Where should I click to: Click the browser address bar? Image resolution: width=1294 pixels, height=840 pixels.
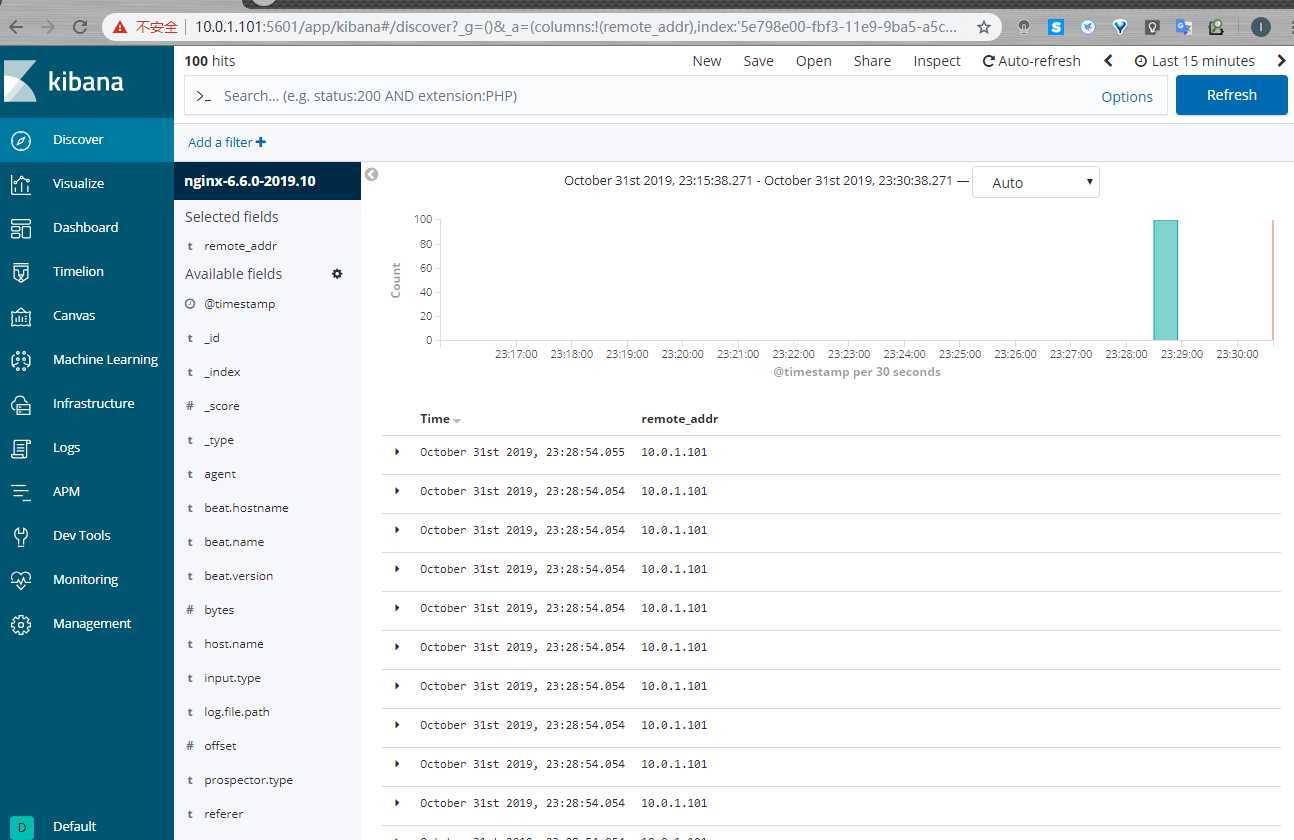(575, 27)
